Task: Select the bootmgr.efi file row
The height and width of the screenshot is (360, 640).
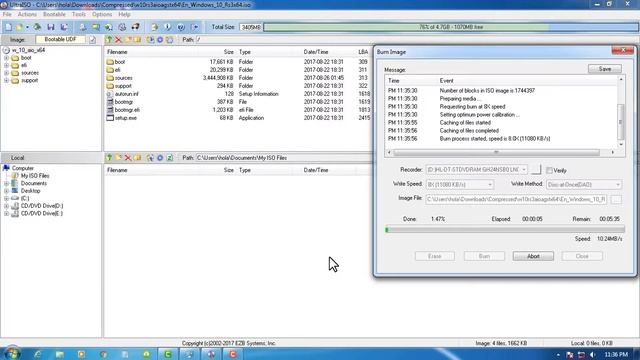Action: pos(238,110)
